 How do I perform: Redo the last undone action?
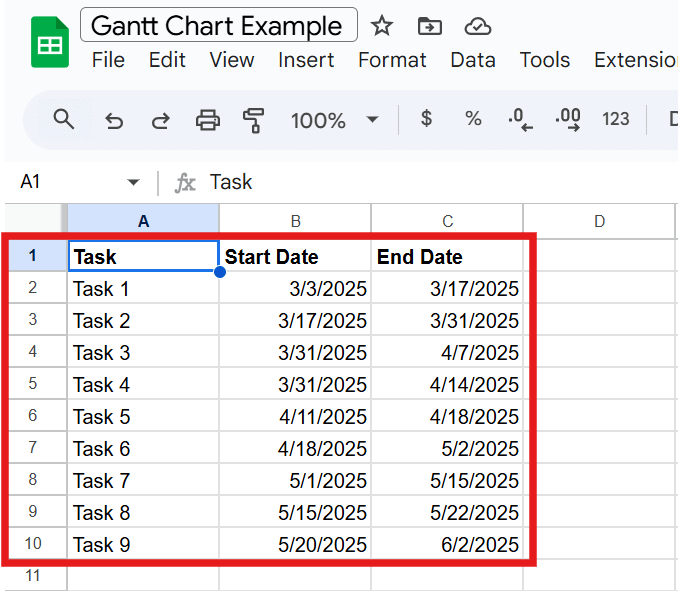click(x=160, y=121)
